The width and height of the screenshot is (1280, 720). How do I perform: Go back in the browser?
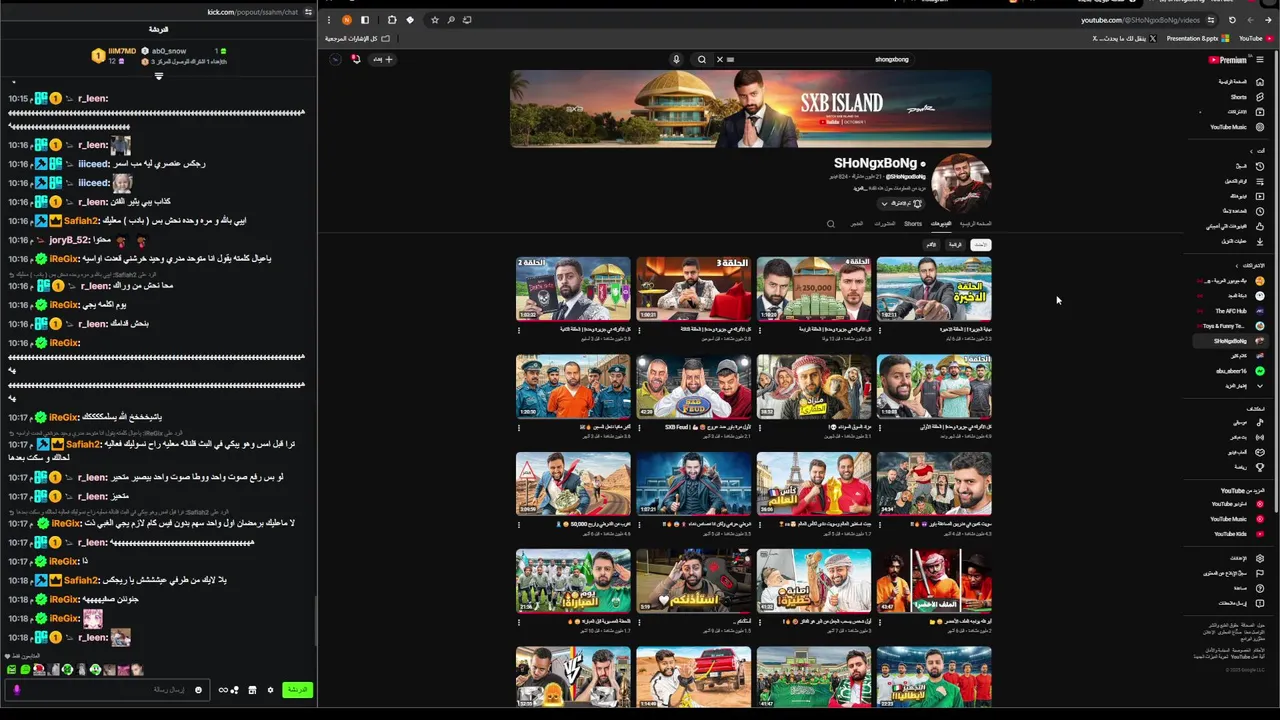tap(1267, 20)
